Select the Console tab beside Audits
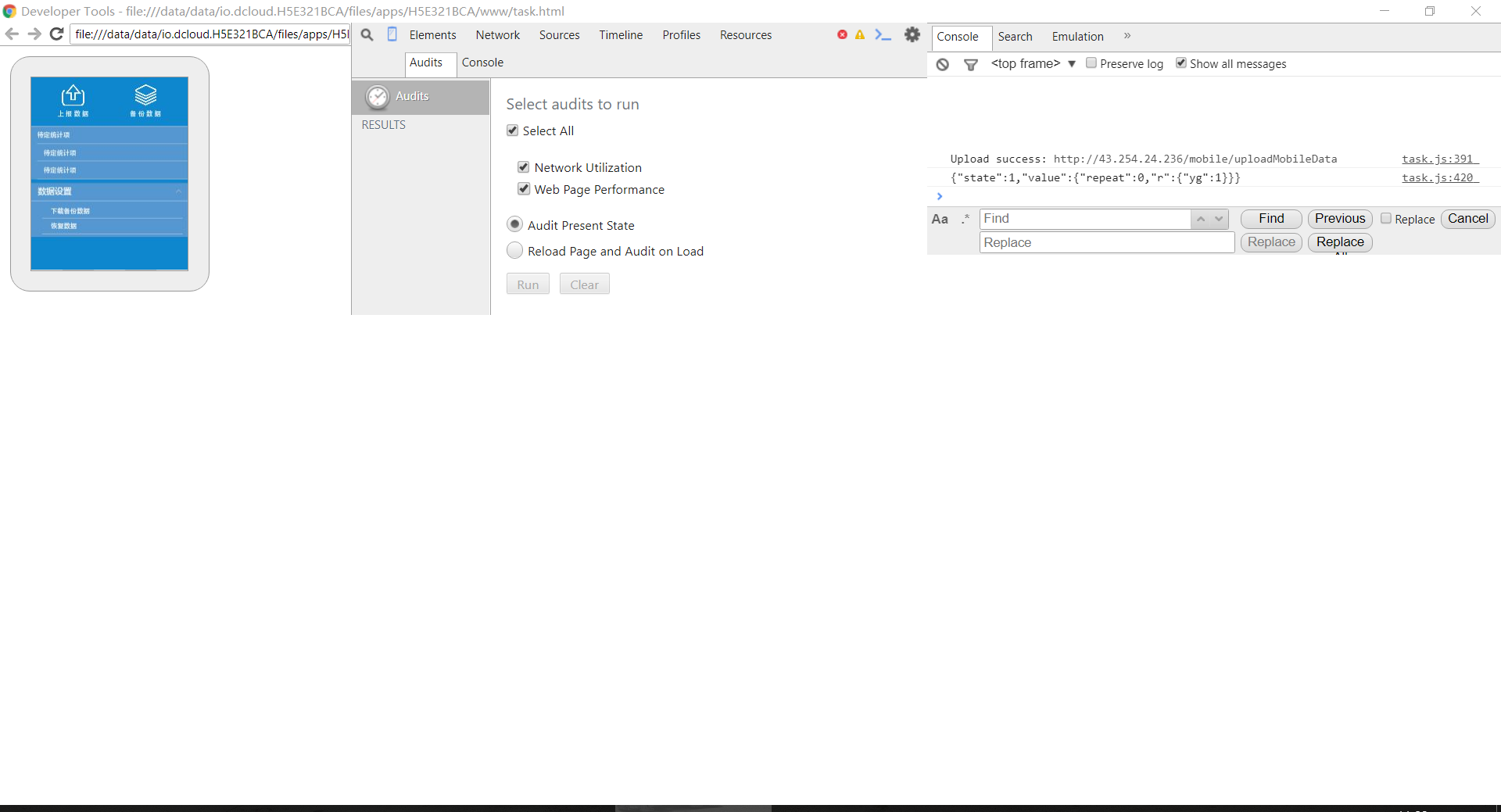This screenshot has width=1501, height=812. [482, 63]
